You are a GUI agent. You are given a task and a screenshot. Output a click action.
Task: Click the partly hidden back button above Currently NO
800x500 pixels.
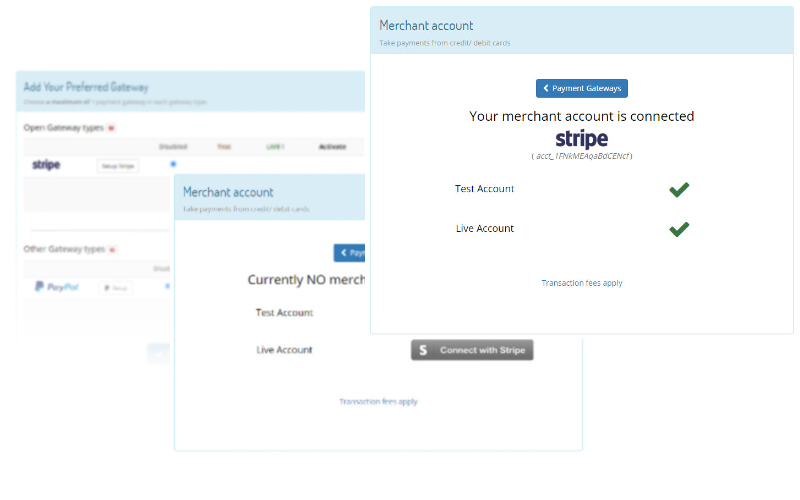pyautogui.click(x=351, y=253)
